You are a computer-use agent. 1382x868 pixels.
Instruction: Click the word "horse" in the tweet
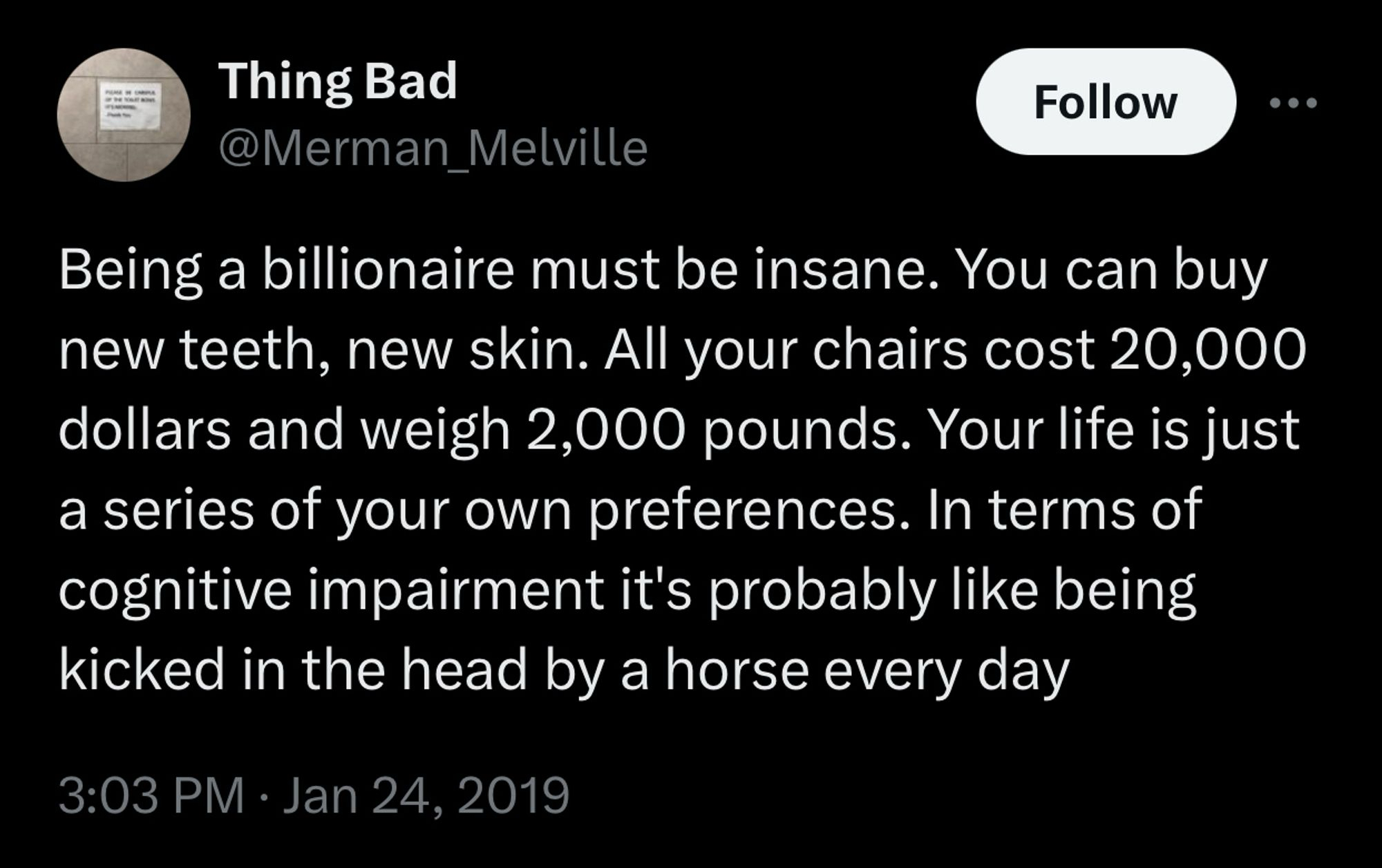737,670
